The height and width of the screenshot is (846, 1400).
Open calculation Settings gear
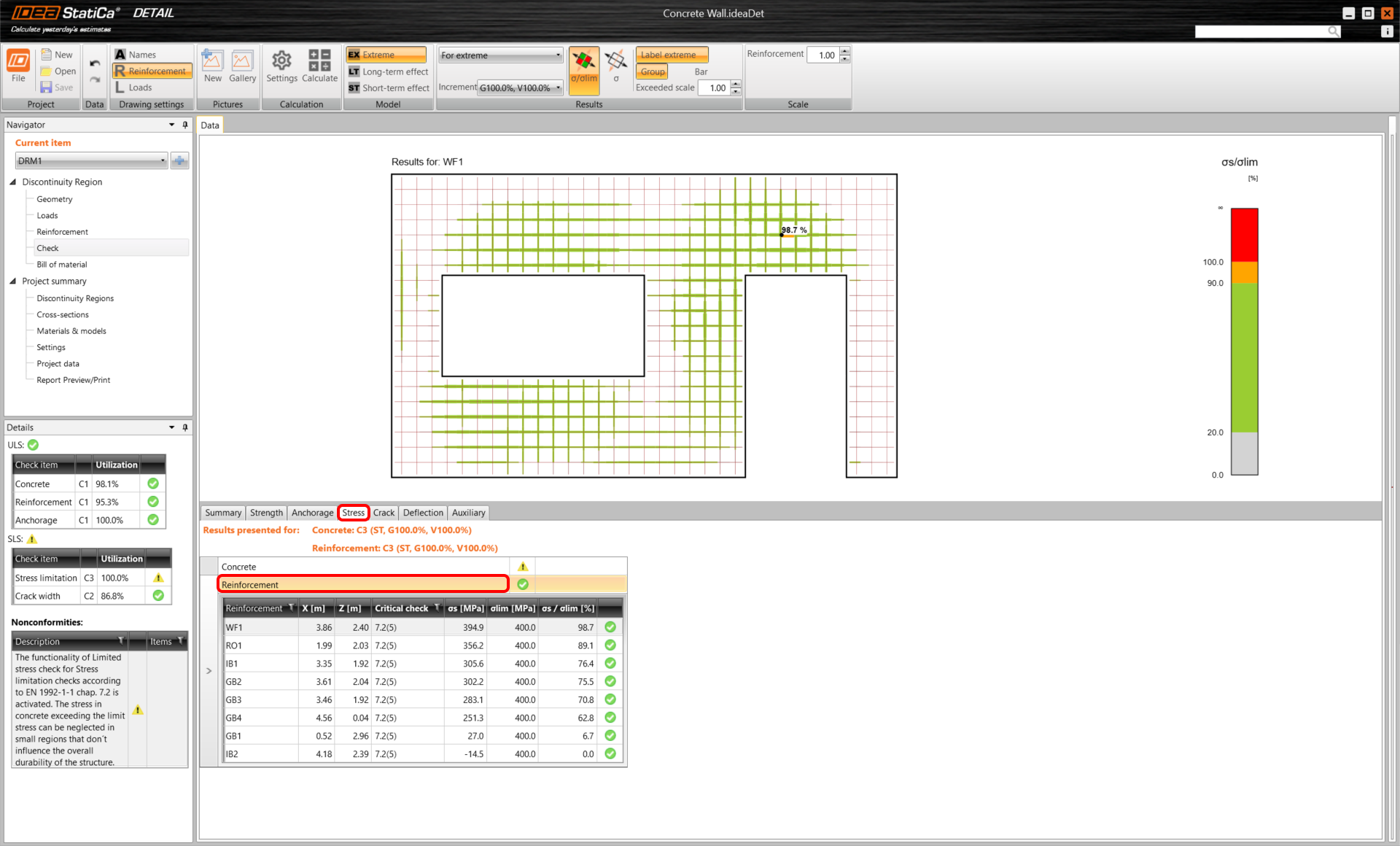pos(281,66)
